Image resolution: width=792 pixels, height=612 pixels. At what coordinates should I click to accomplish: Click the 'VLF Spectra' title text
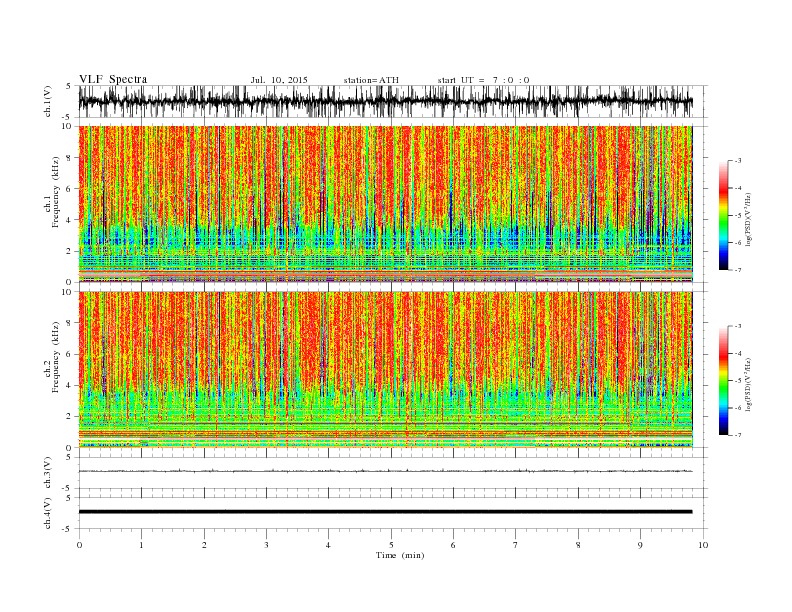pos(113,79)
